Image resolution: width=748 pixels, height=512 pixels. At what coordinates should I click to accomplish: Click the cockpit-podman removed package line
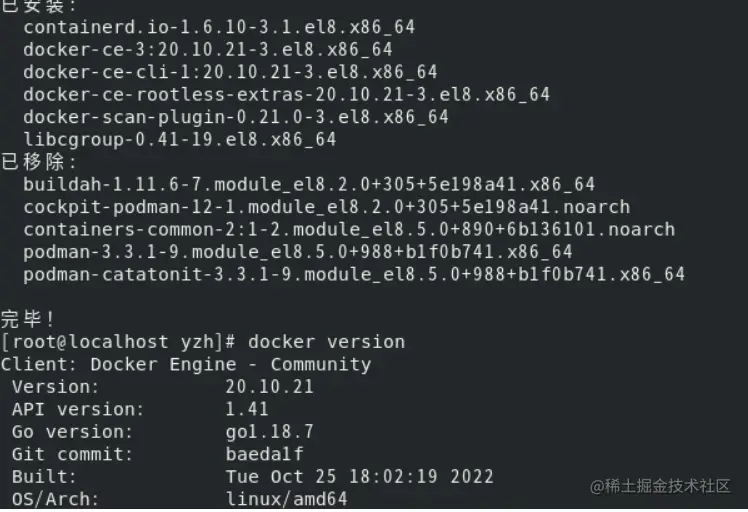(326, 207)
